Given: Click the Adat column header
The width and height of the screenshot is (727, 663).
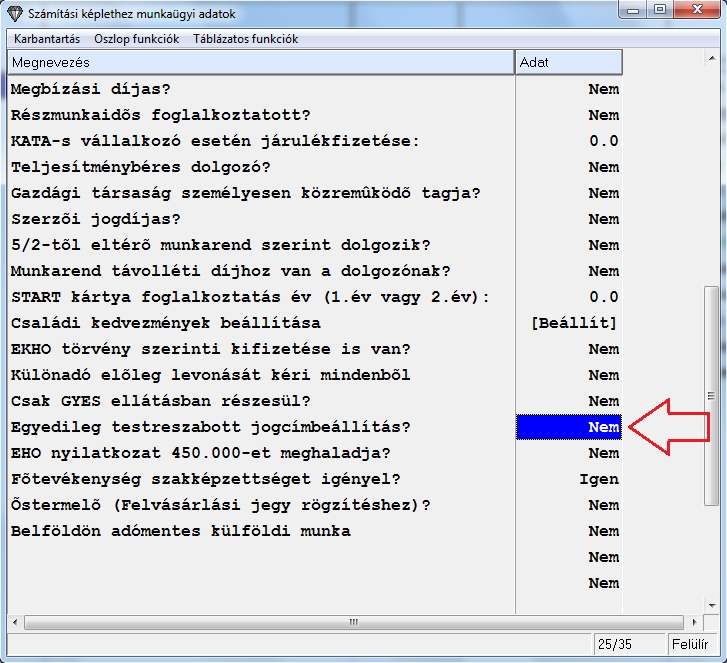Looking at the screenshot, I should (567, 62).
